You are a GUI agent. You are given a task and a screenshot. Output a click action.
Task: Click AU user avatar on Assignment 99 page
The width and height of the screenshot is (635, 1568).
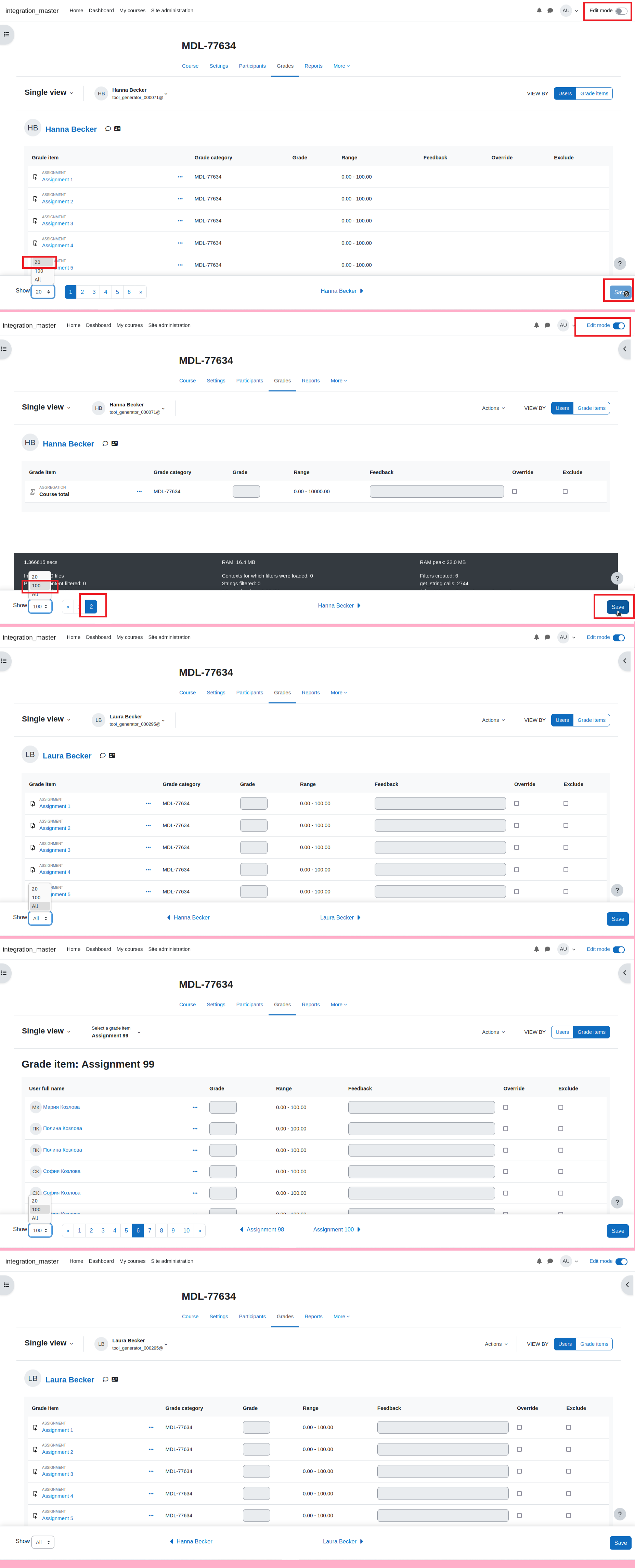click(x=563, y=949)
